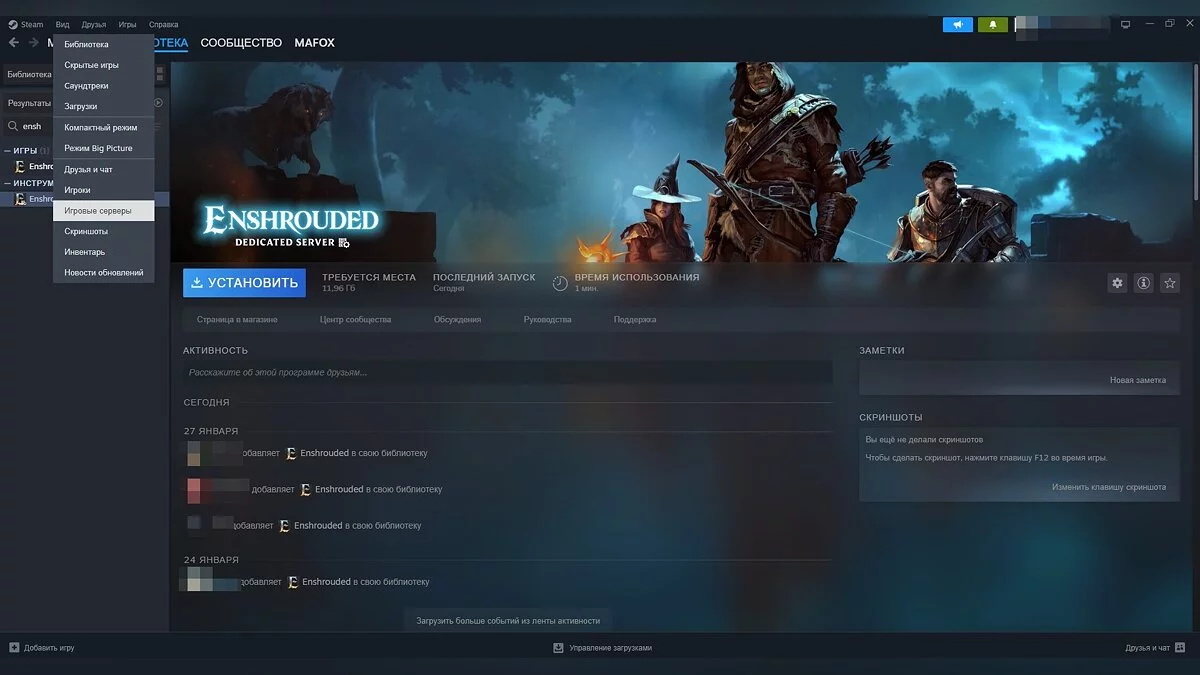Open Друзья и чат from menu
Image resolution: width=1200 pixels, height=675 pixels.
pyautogui.click(x=103, y=169)
